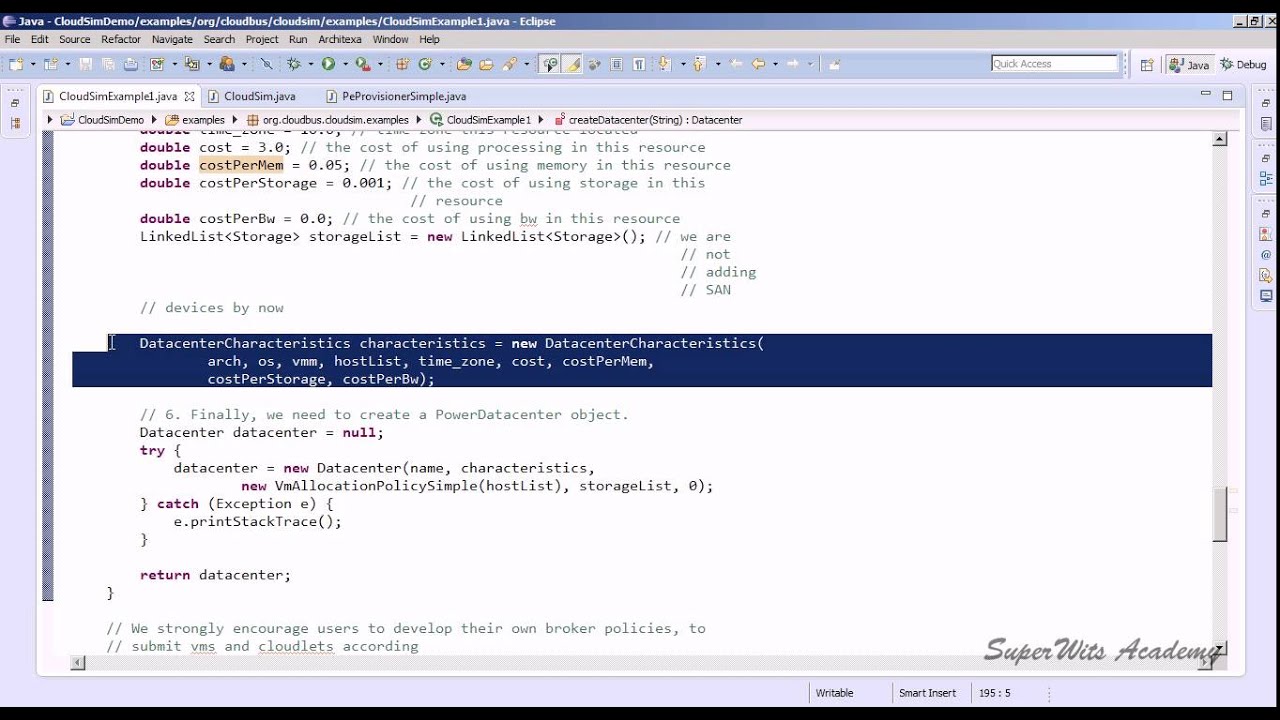Click the Pin Editor icon
Screen dimensions: 1280x720
[834, 64]
